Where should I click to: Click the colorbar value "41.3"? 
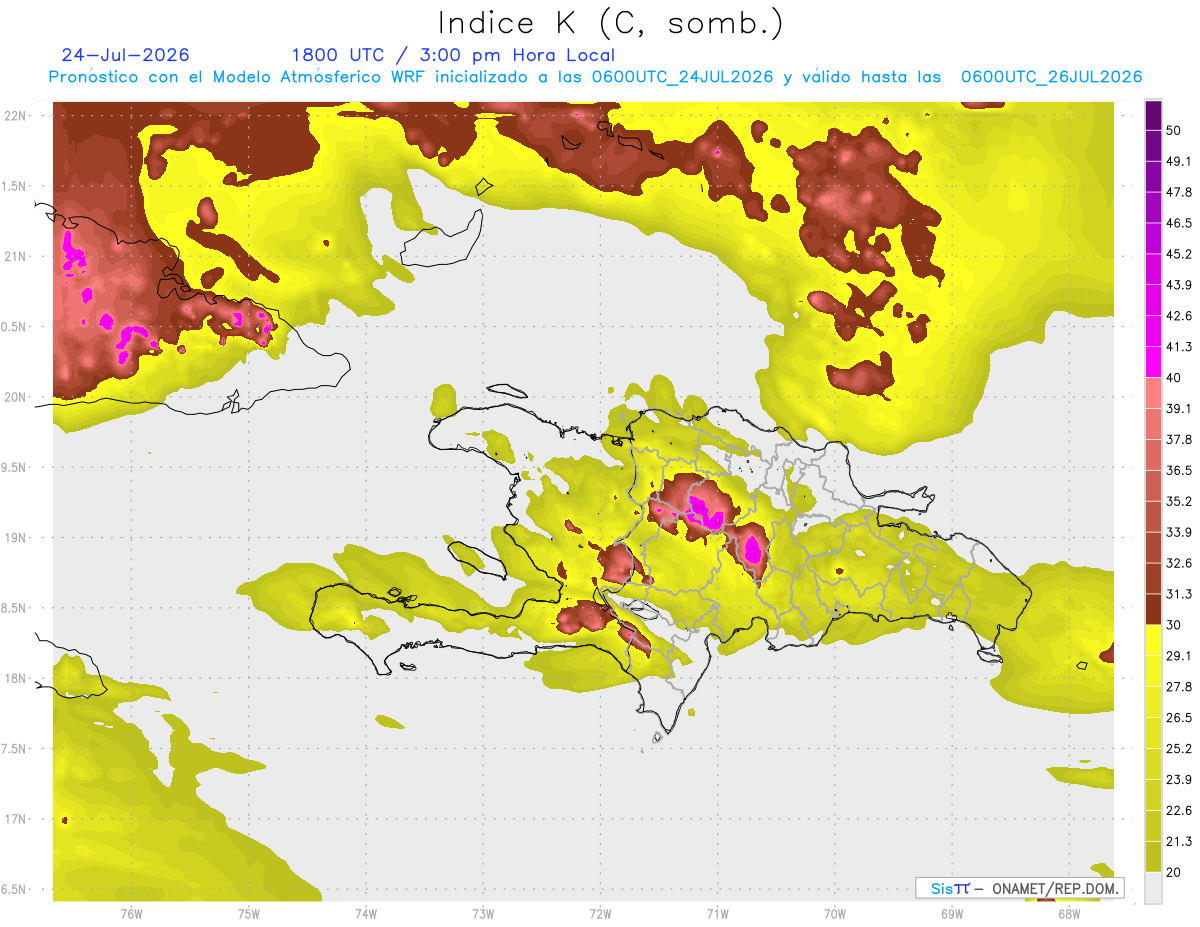pos(1179,347)
